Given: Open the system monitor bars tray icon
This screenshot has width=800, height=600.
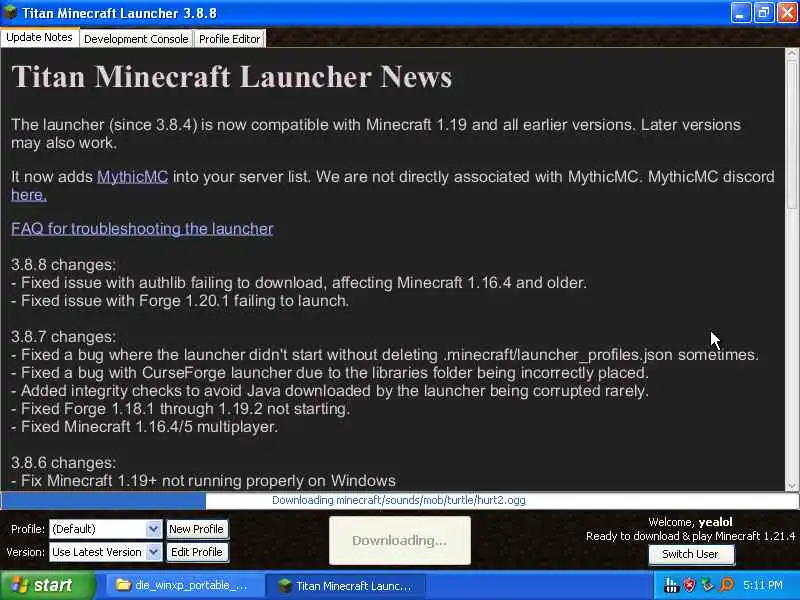Looking at the screenshot, I should click(671, 585).
